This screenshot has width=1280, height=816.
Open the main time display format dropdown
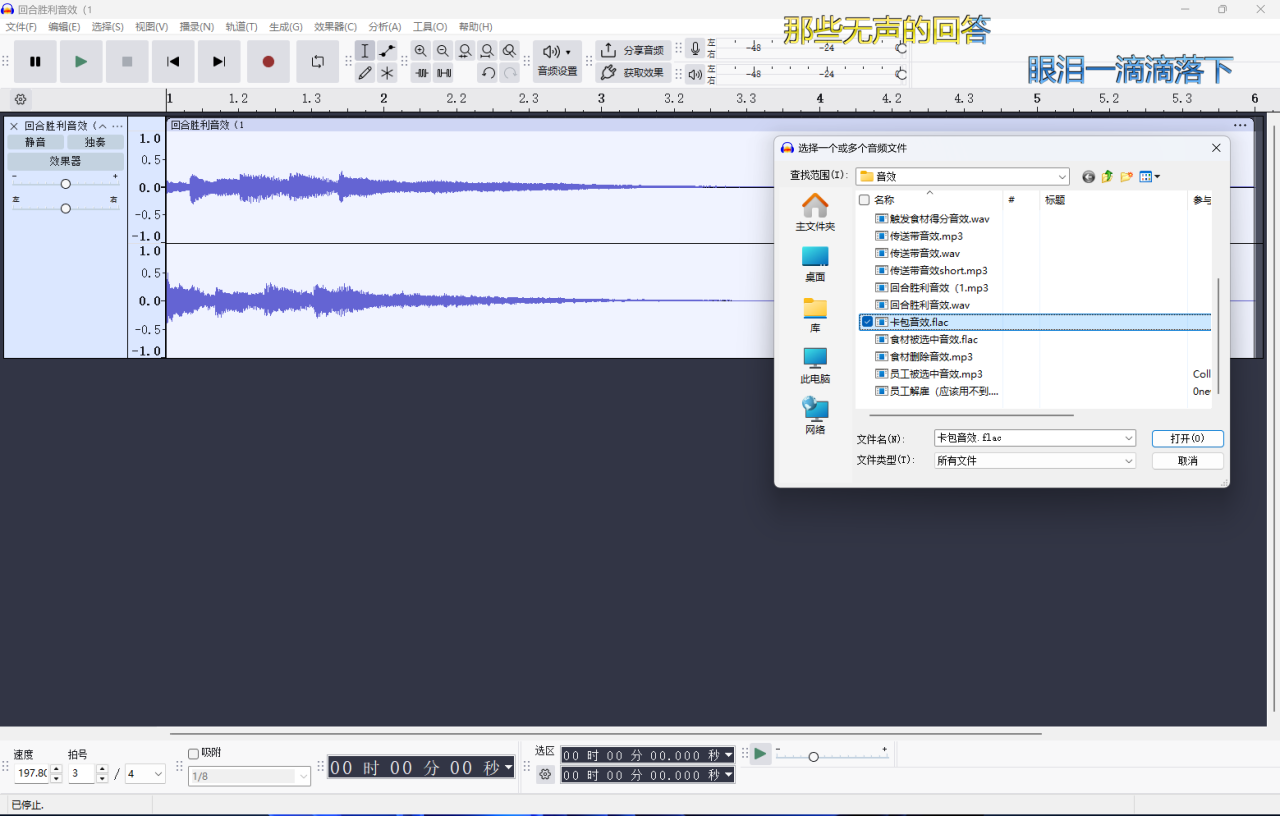[x=508, y=768]
